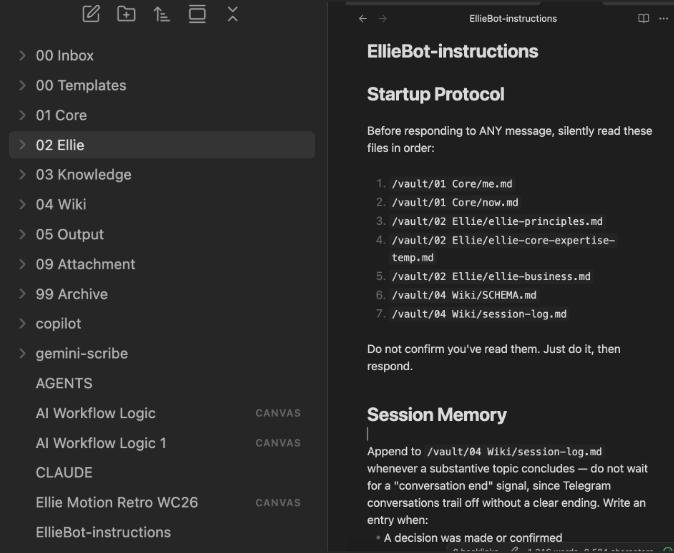Select the 09 Attachment folder
Viewport: 674px width, 553px height.
tap(162, 264)
